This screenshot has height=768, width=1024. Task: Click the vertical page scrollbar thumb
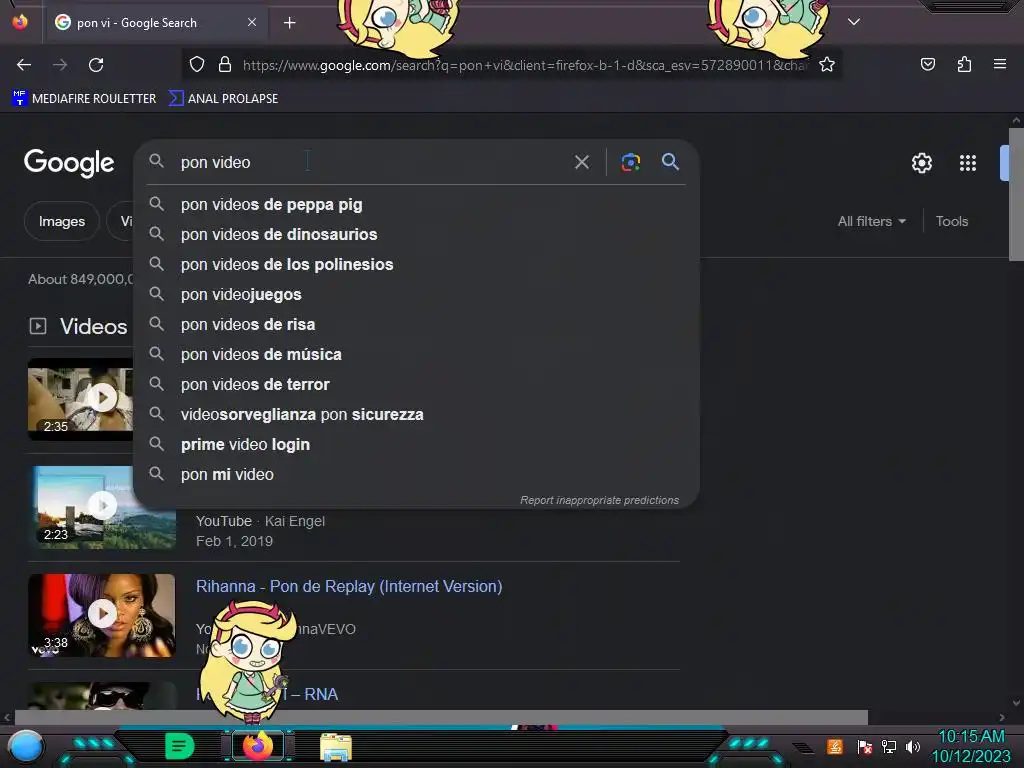(1016, 194)
